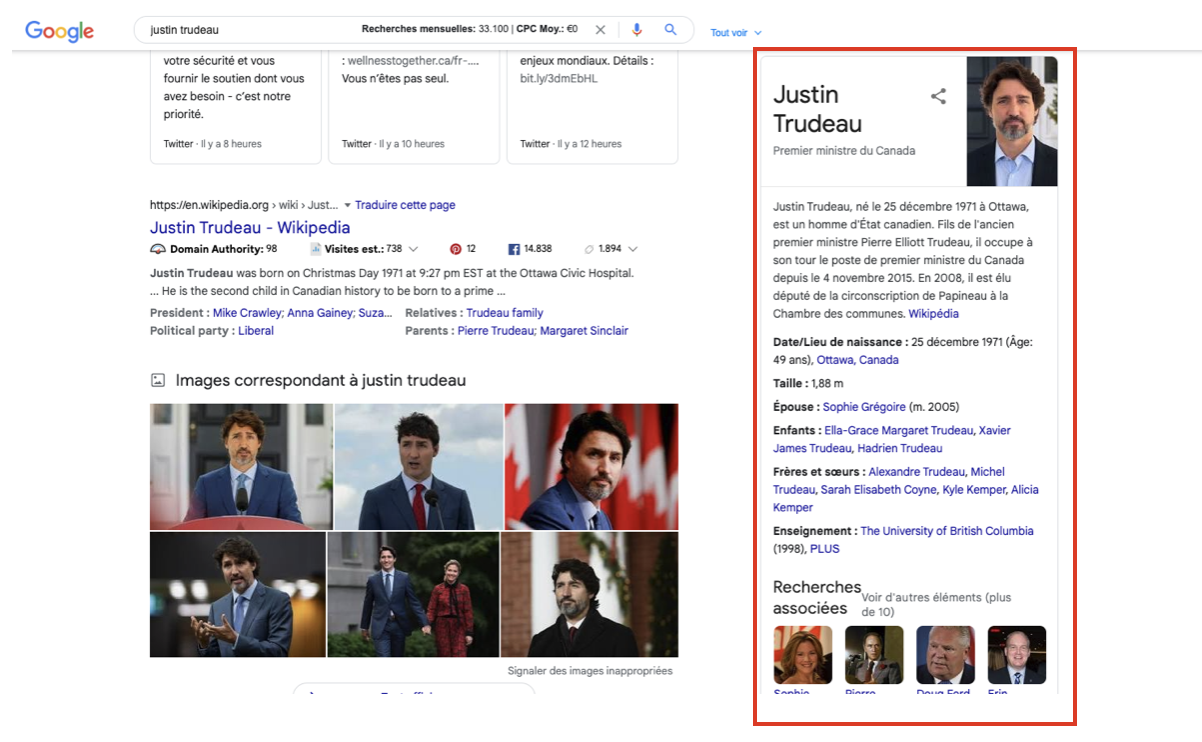The image size is (1202, 742).
Task: Open the Tout voir dropdown
Action: 736,33
